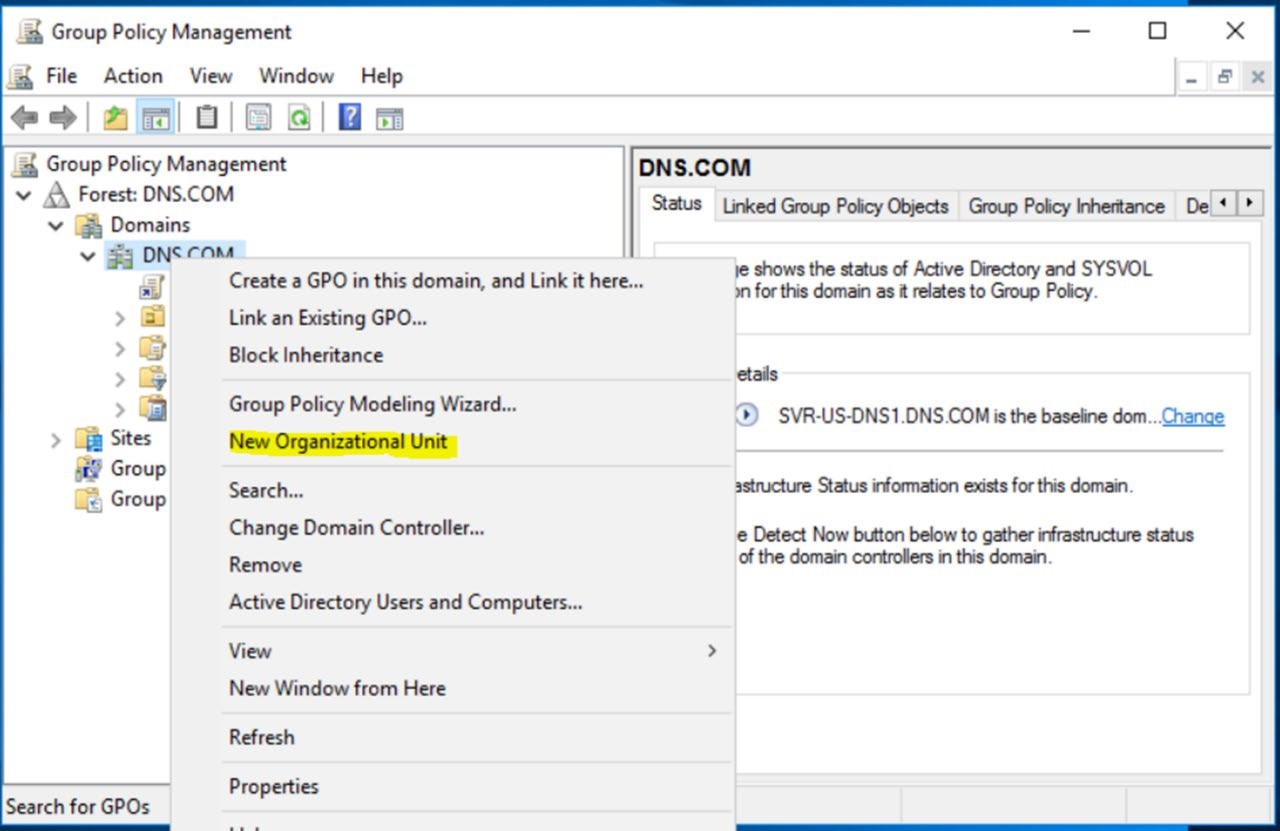Screen dimensions: 1280x831
Task: Expand the Sites node
Action: 56,439
